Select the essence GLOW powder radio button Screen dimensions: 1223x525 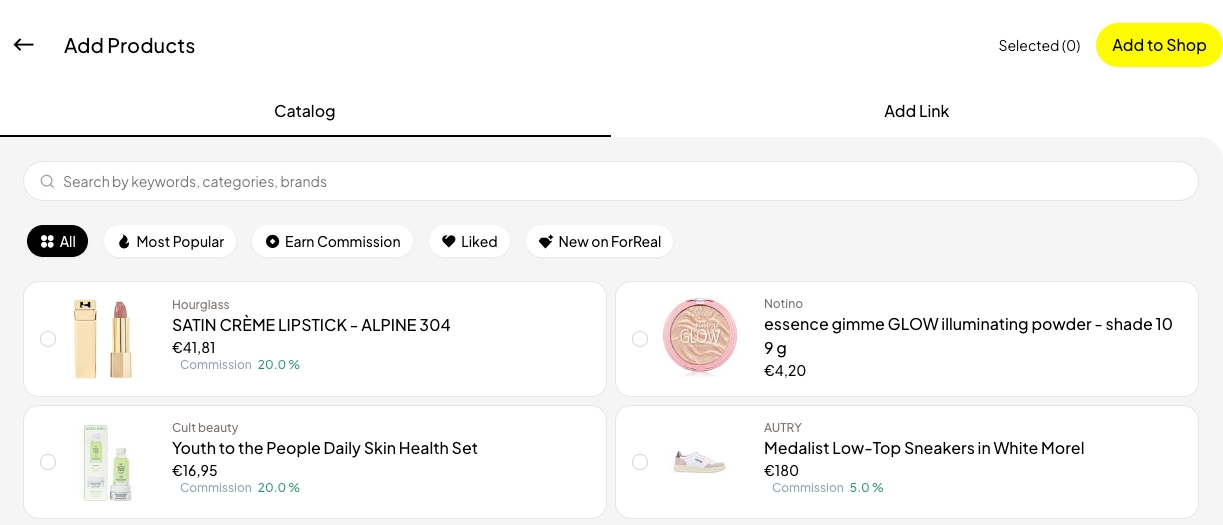(x=640, y=339)
